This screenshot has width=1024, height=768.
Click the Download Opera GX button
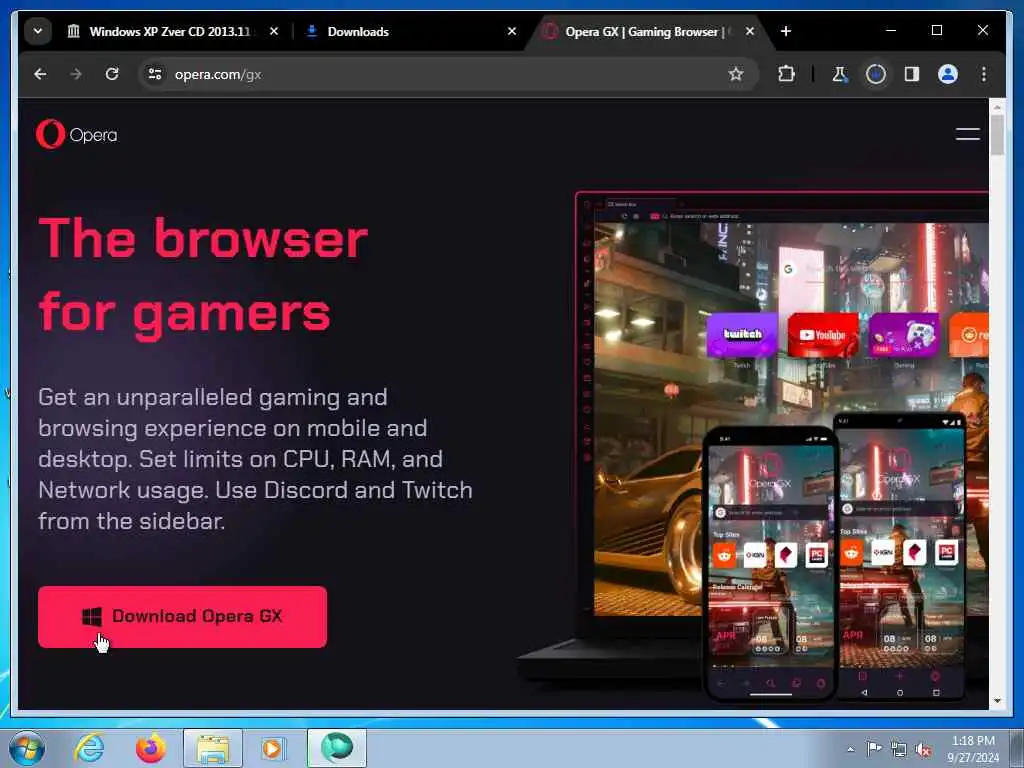[182, 616]
